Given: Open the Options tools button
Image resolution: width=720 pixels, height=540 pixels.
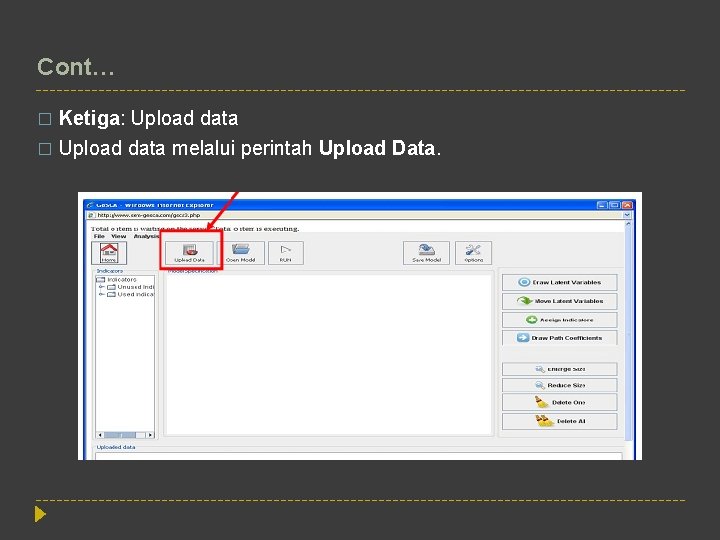Looking at the screenshot, I should 473,253.
